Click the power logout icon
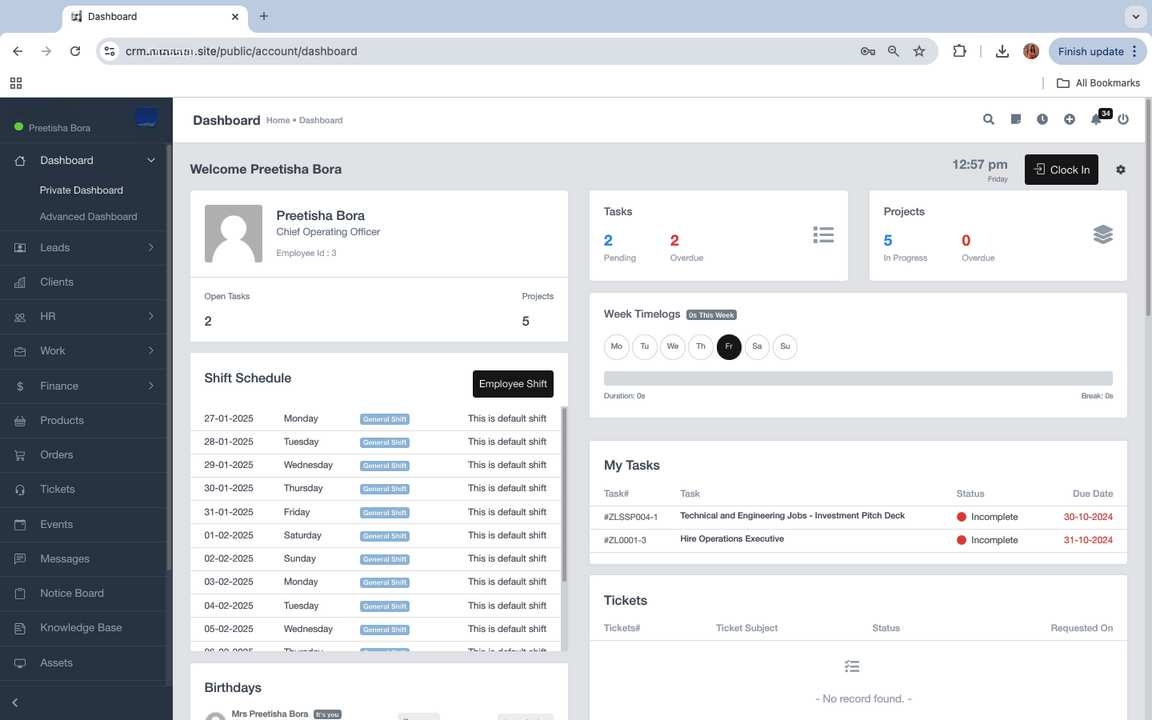This screenshot has width=1152, height=720. [1123, 119]
